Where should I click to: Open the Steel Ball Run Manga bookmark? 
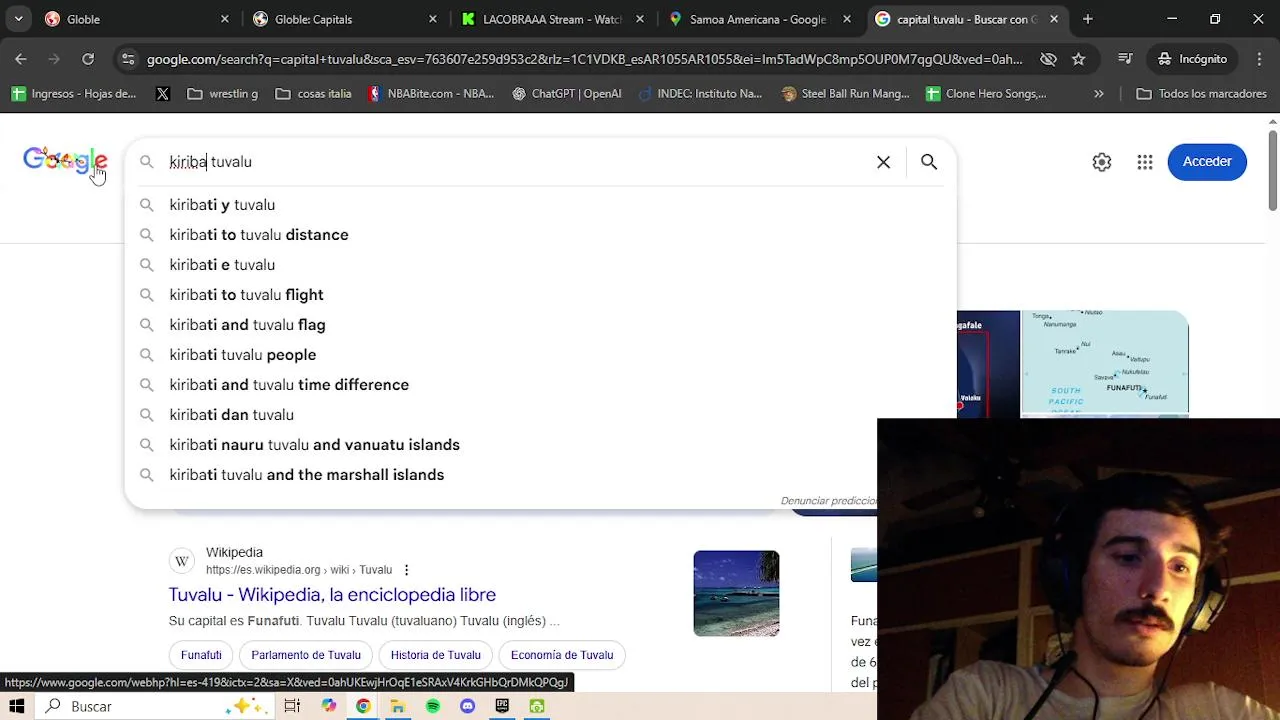click(846, 94)
